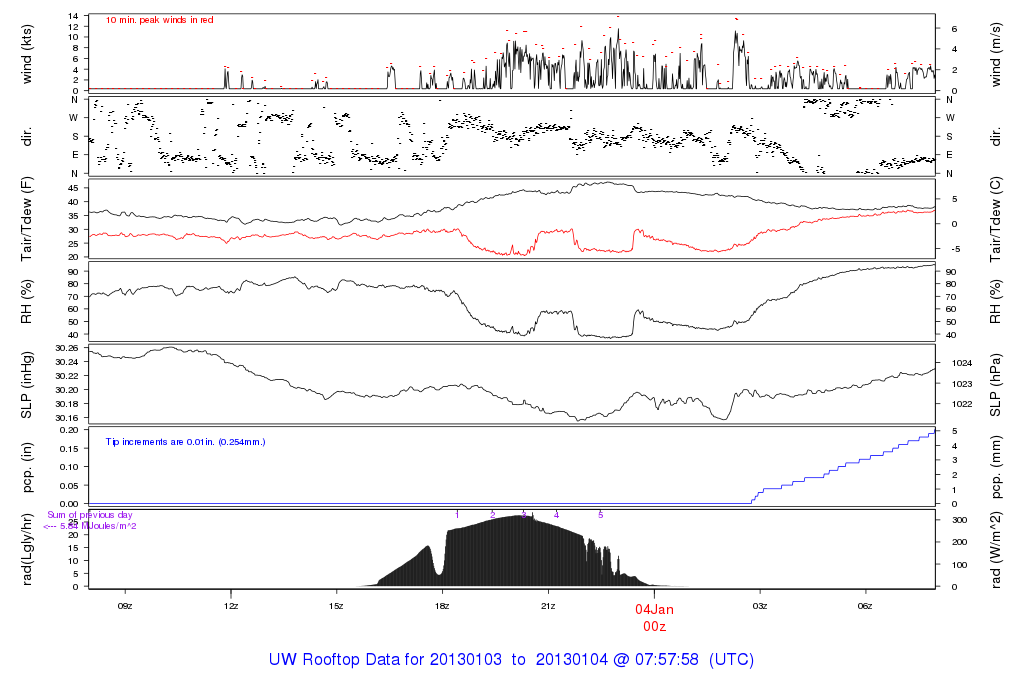Click the '0.05' precipitation tick value
The height and width of the screenshot is (700, 1024).
[x=69, y=486]
